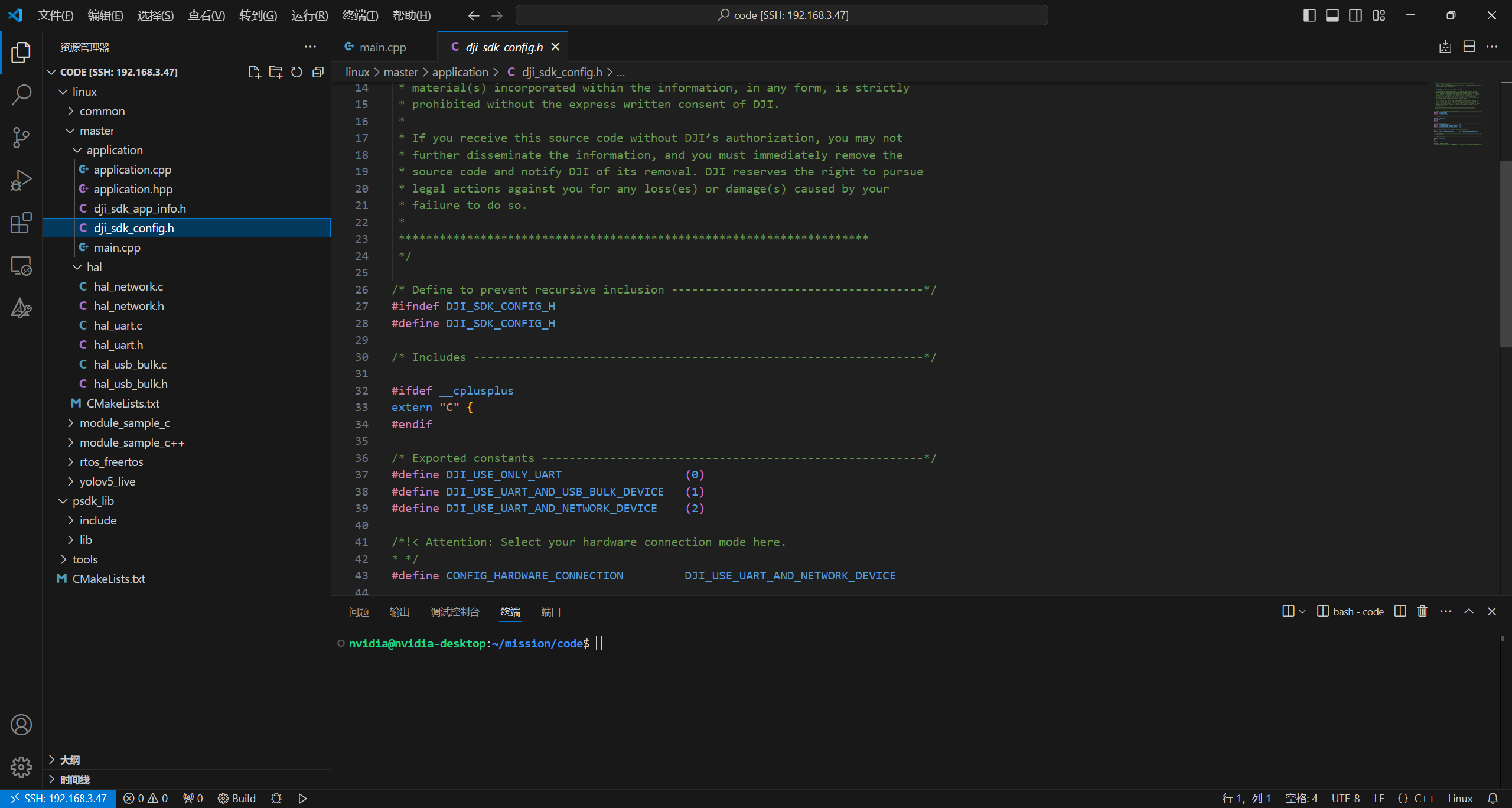The width and height of the screenshot is (1512, 808).
Task: Open the 编辑(E) menu
Action: pos(105,15)
